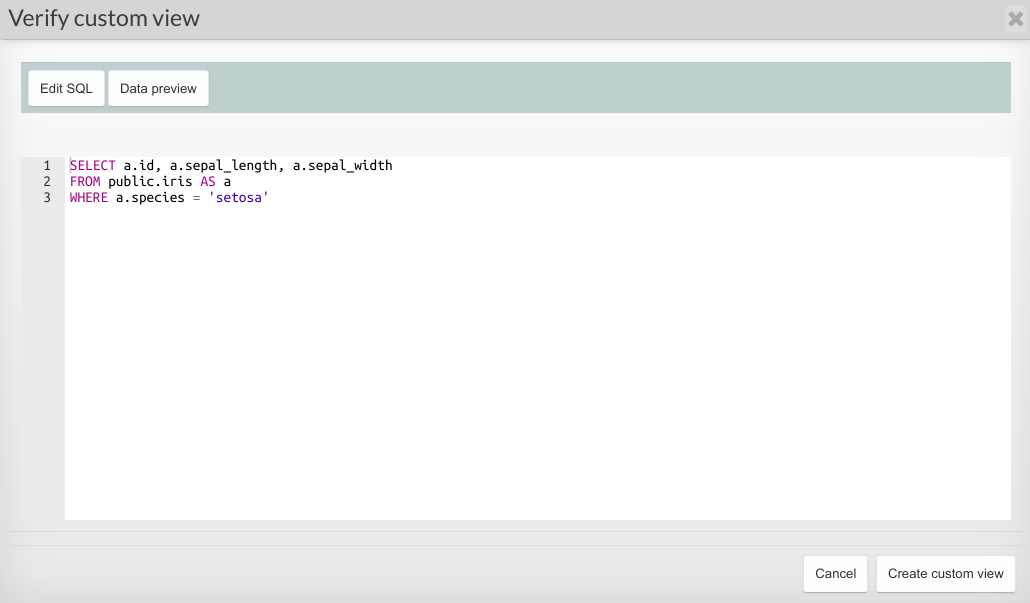Click the 'setosa' string literal
The image size is (1030, 603).
point(239,197)
